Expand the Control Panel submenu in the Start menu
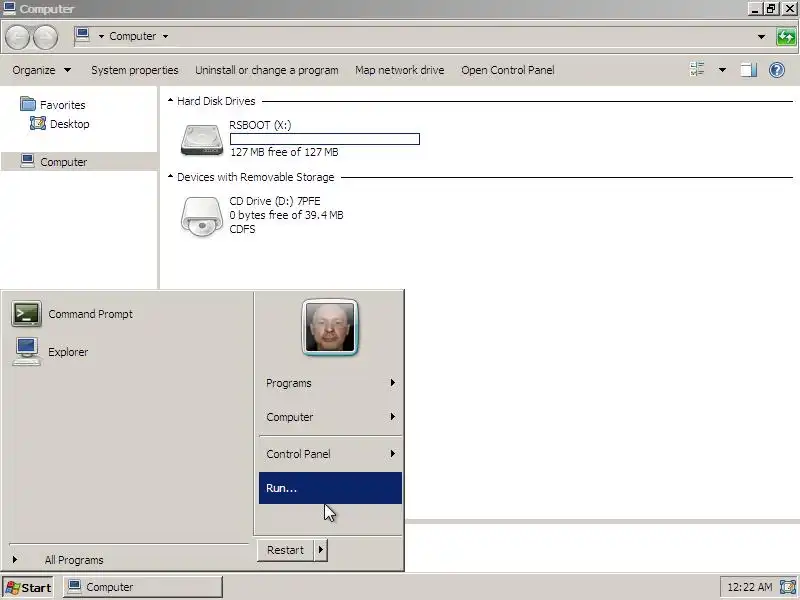The image size is (800, 600). click(x=330, y=454)
